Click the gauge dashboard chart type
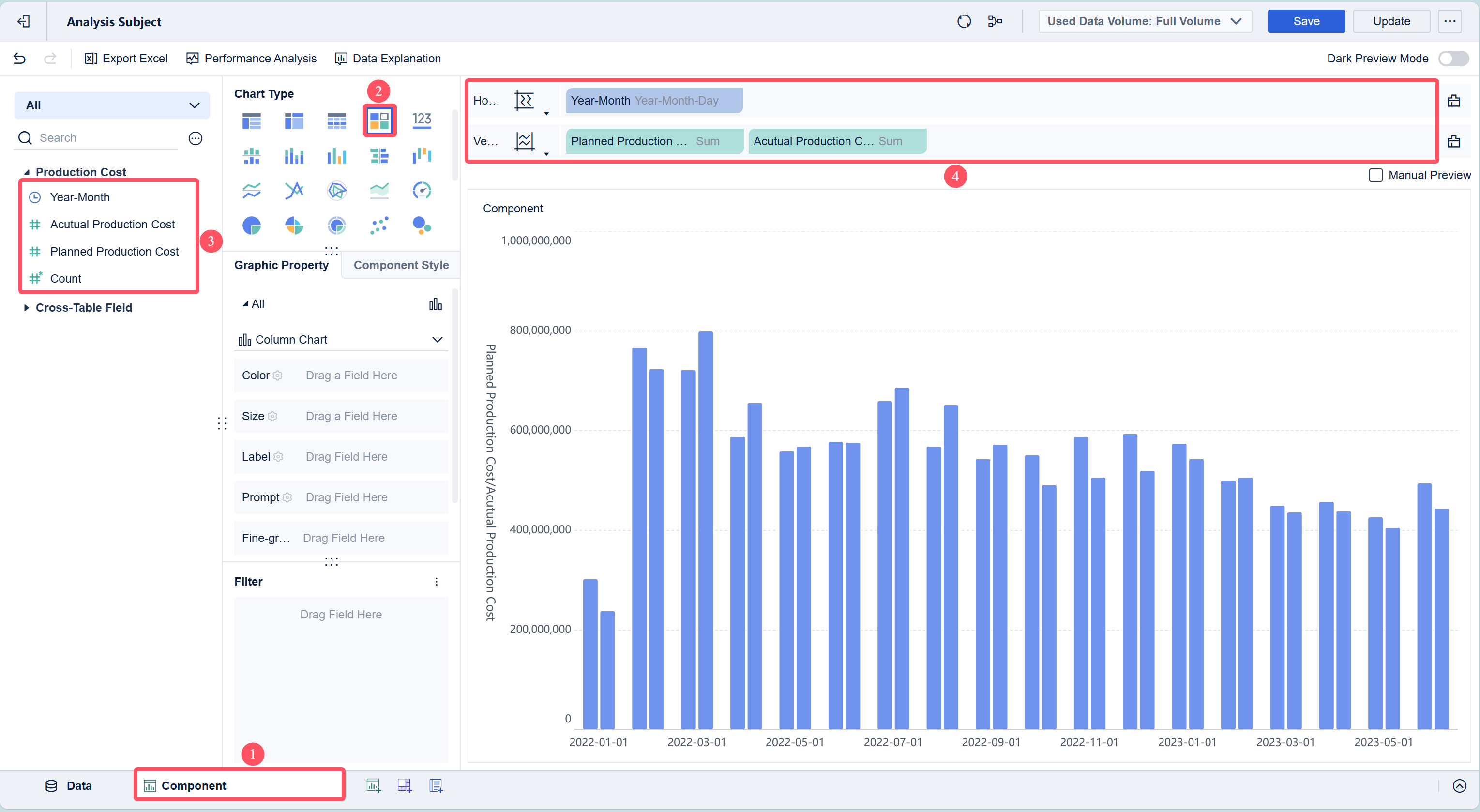The width and height of the screenshot is (1480, 812). tap(421, 190)
